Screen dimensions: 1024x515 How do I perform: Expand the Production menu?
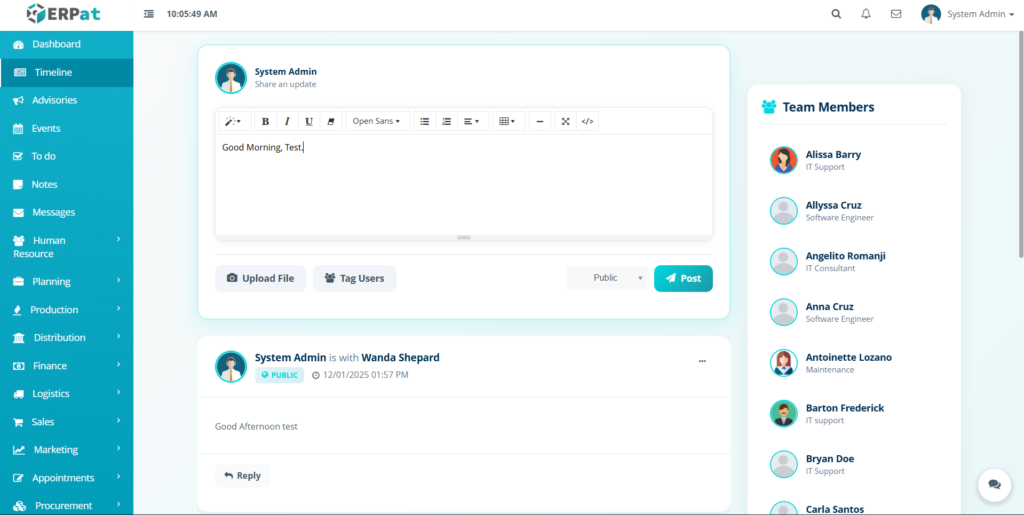pos(67,310)
